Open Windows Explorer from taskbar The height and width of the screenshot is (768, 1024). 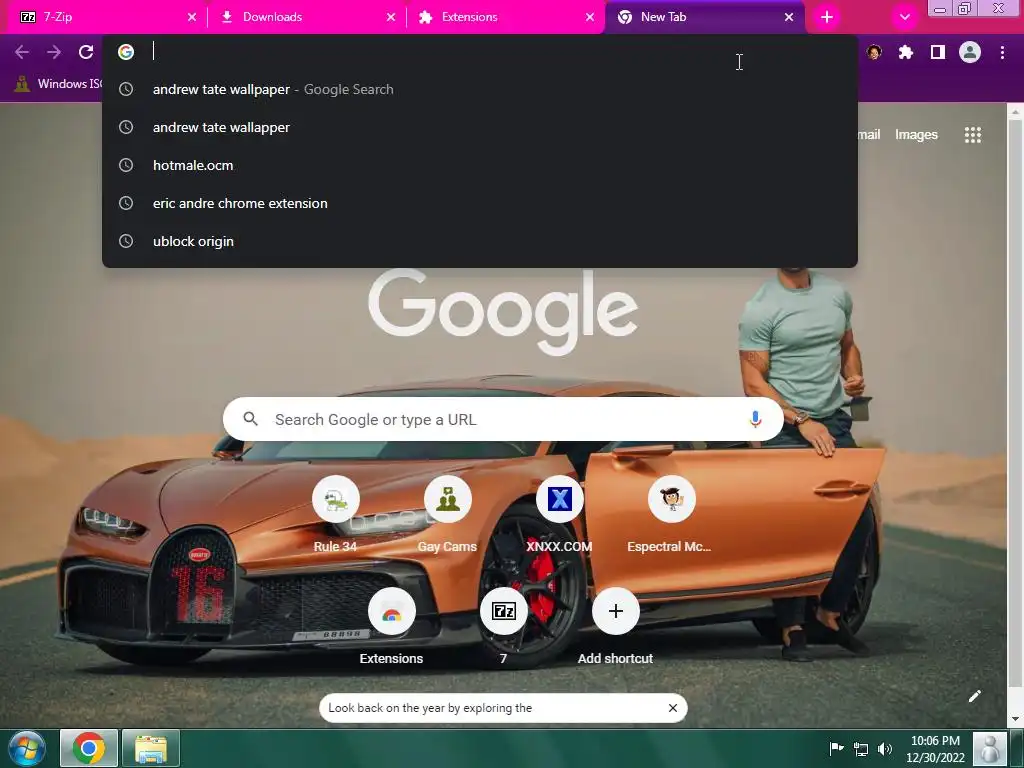pyautogui.click(x=150, y=748)
